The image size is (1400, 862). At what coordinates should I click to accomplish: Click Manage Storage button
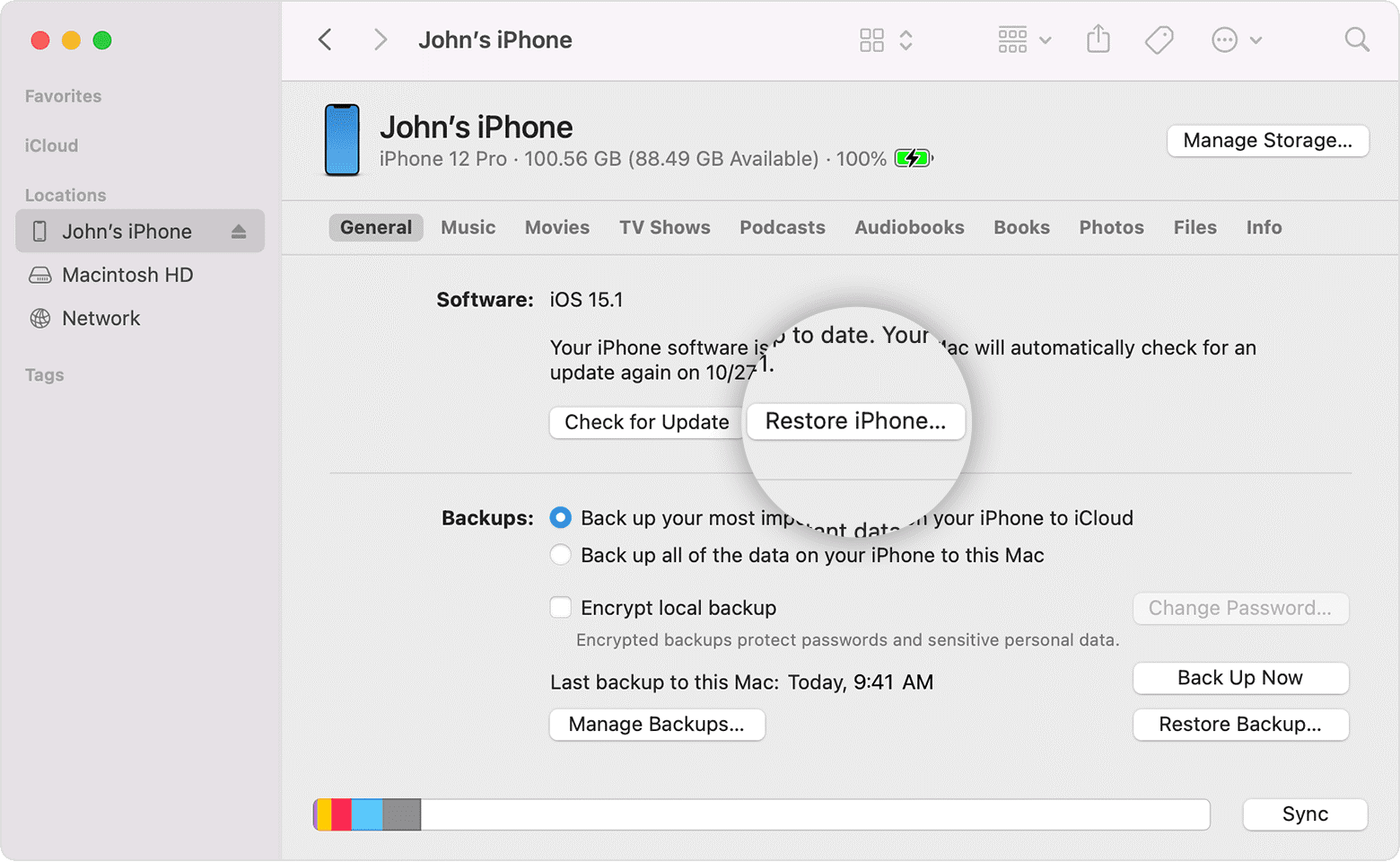point(1267,140)
